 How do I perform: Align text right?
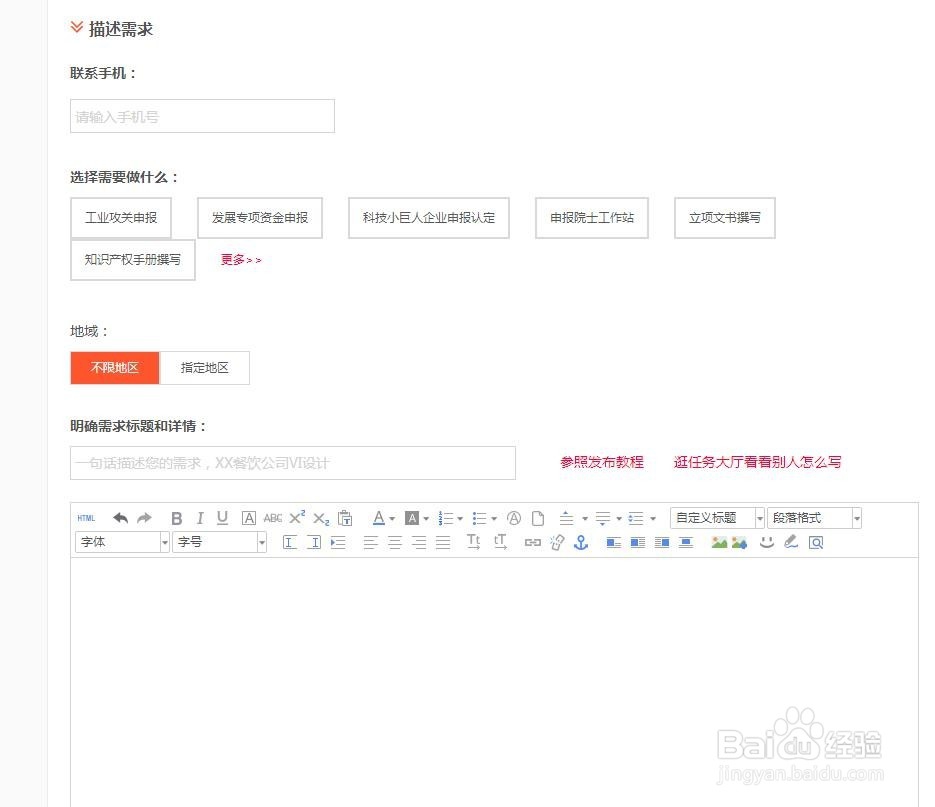pos(419,542)
